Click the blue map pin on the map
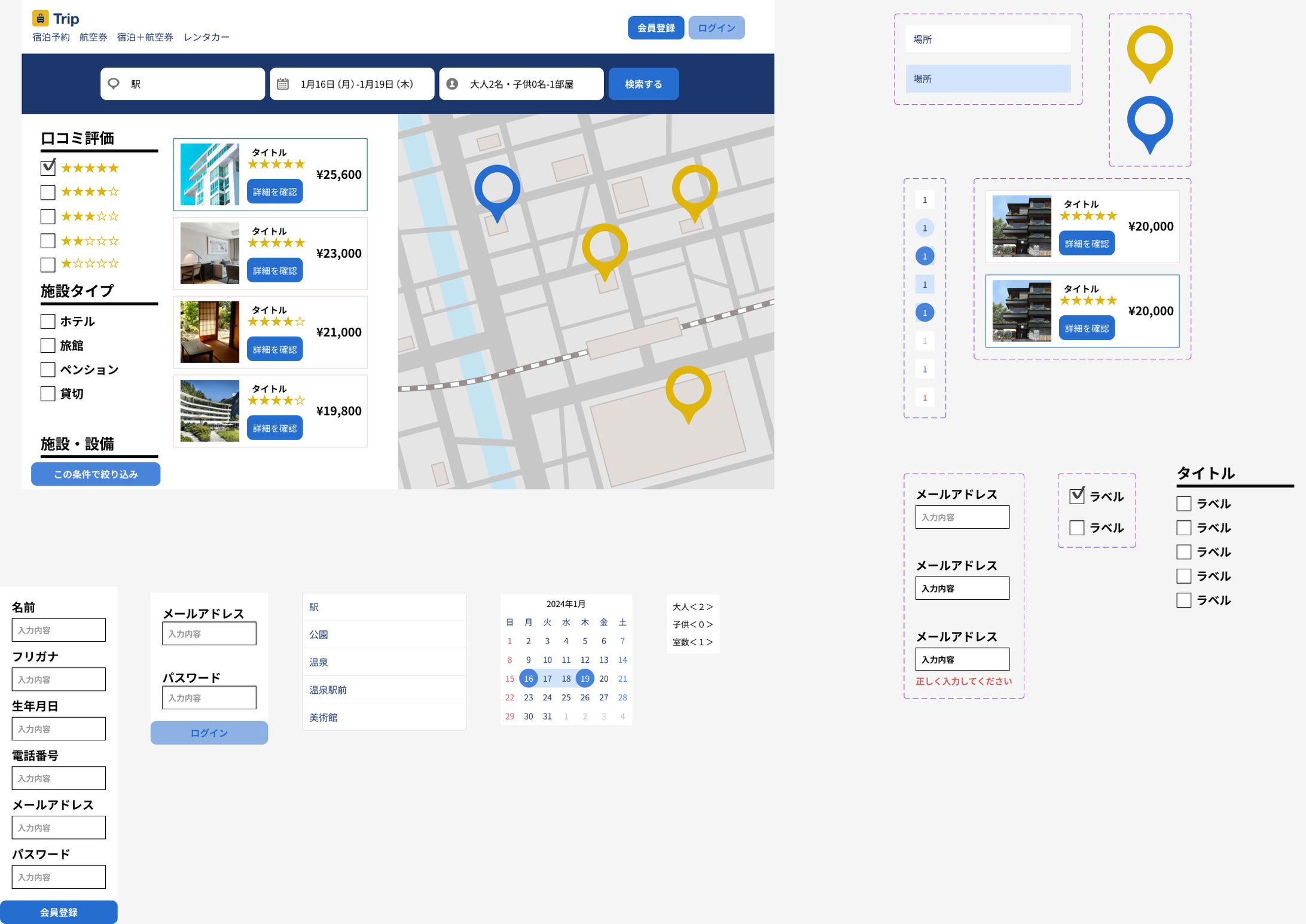 coord(497,188)
